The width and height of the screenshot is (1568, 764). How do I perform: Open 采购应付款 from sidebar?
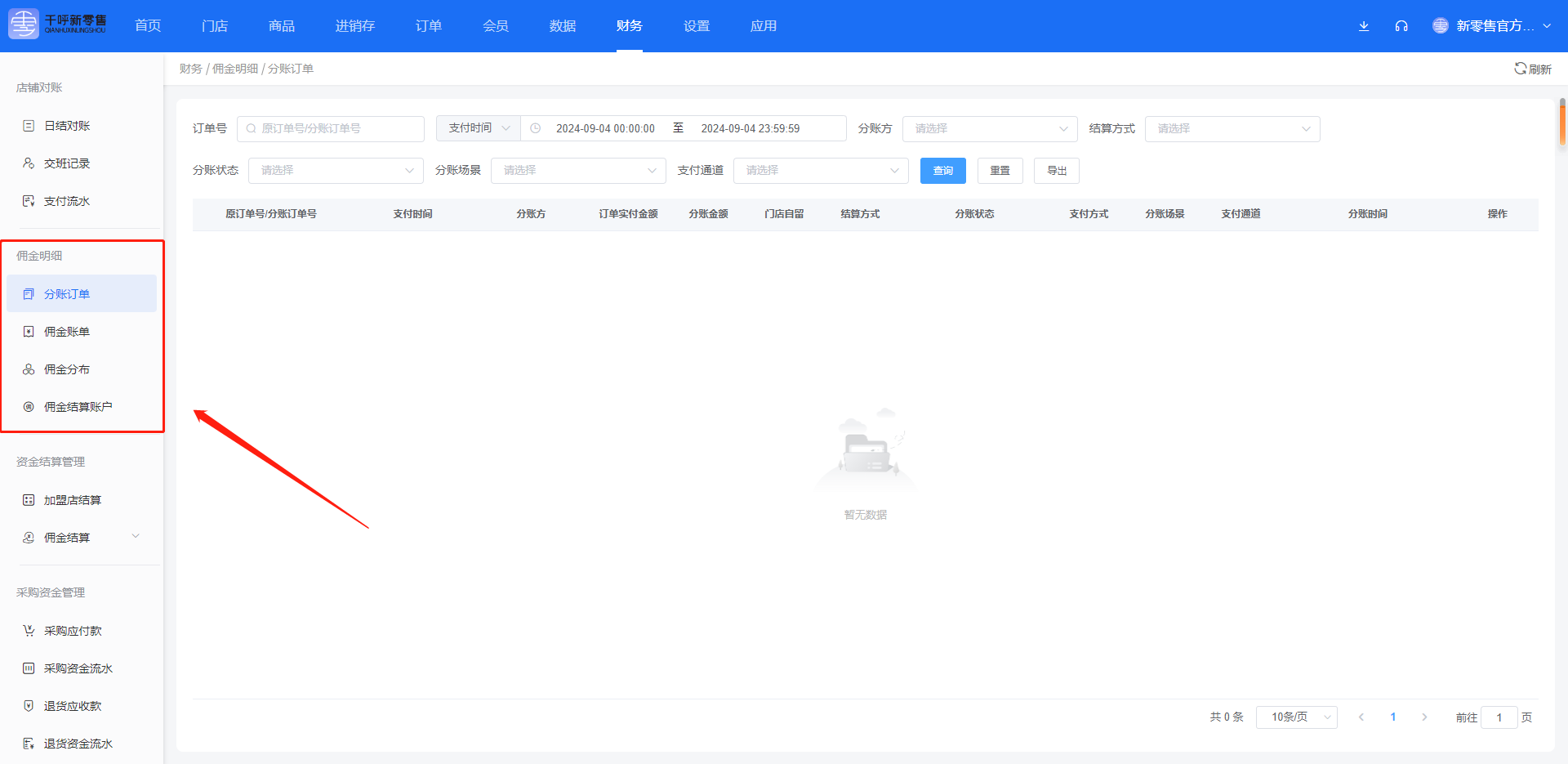click(x=73, y=631)
